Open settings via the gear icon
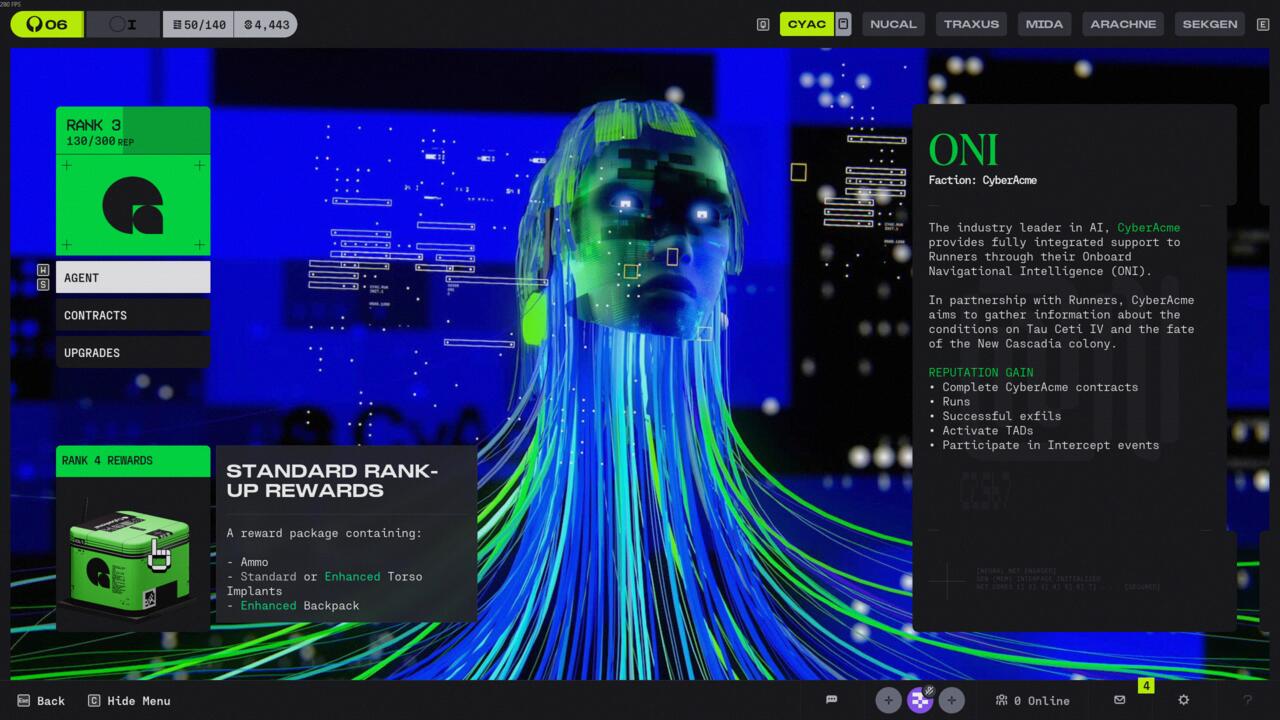 1183,700
